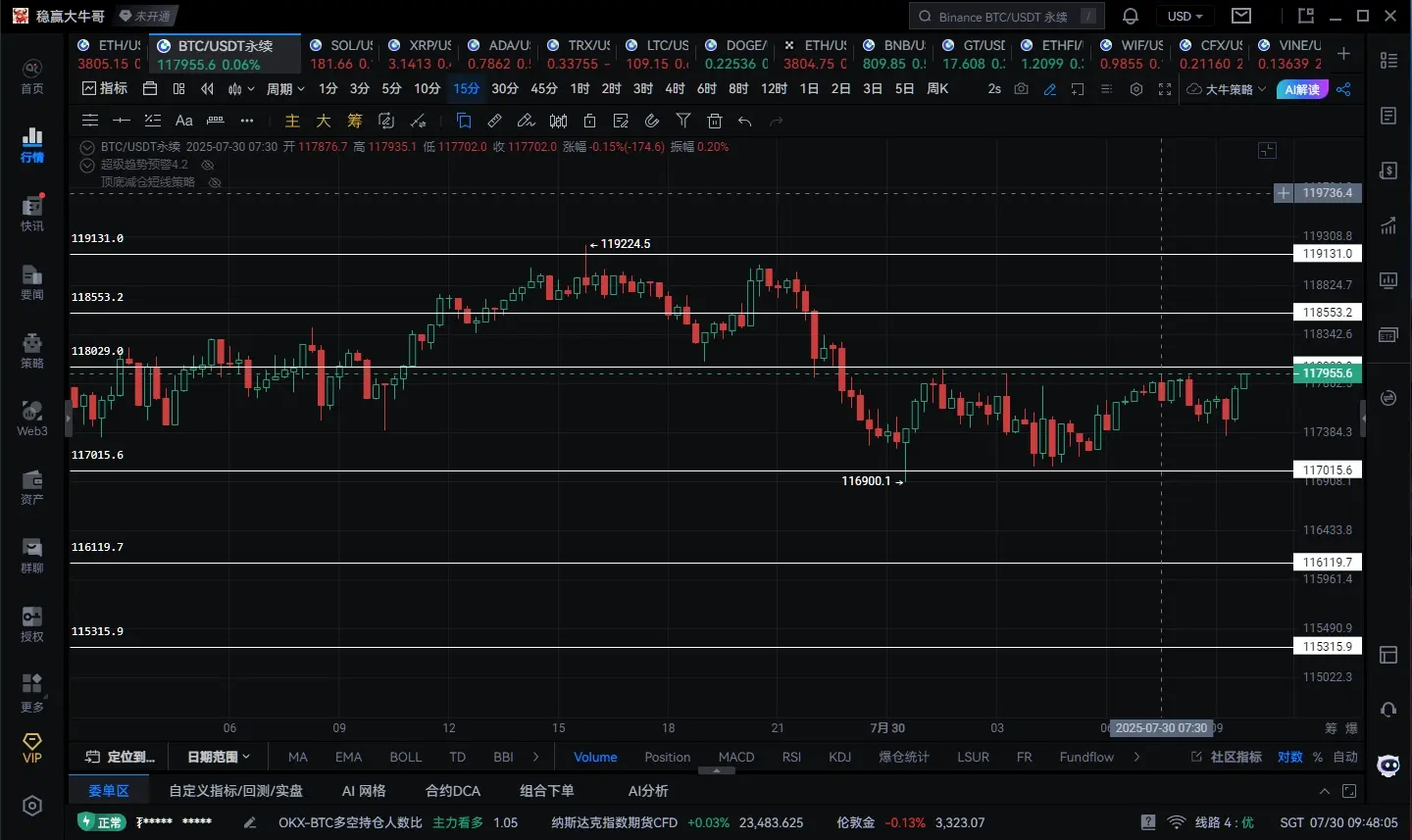Open the AI 网格 tab

click(x=364, y=791)
